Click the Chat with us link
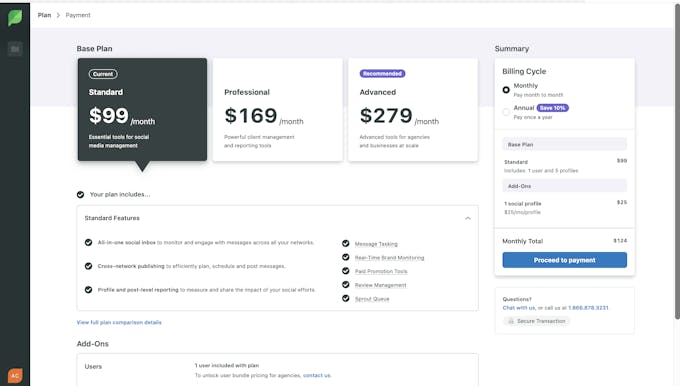This screenshot has height=386, width=680. (519, 308)
